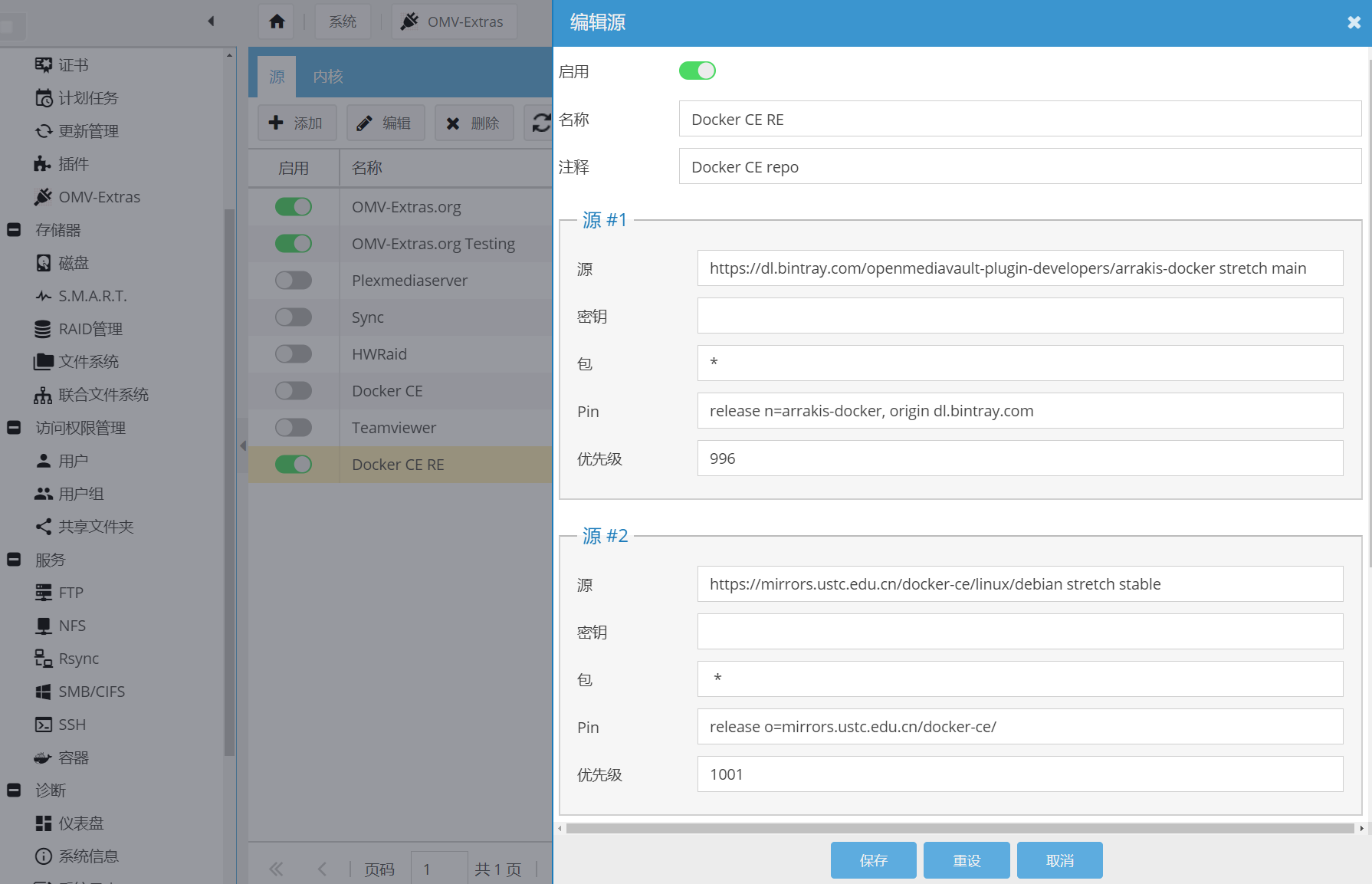Enable the HWRaid repo switch
The width and height of the screenshot is (1372, 884).
click(x=294, y=354)
